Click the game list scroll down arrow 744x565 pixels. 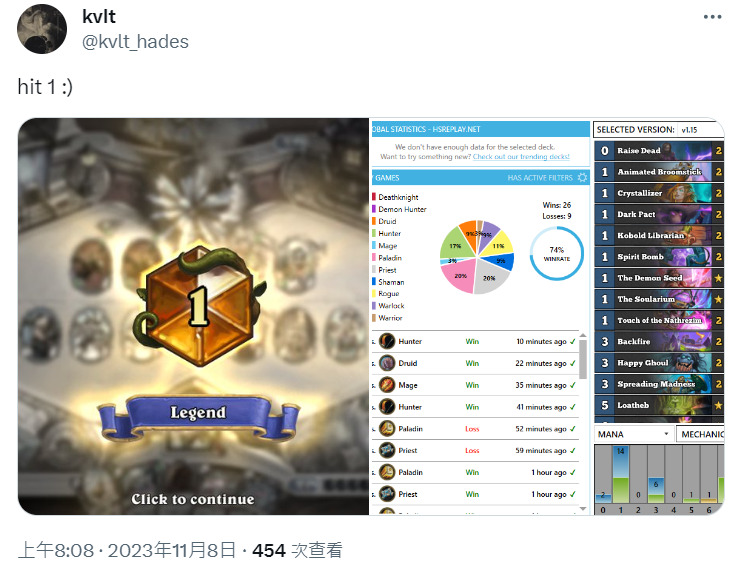pos(583,509)
